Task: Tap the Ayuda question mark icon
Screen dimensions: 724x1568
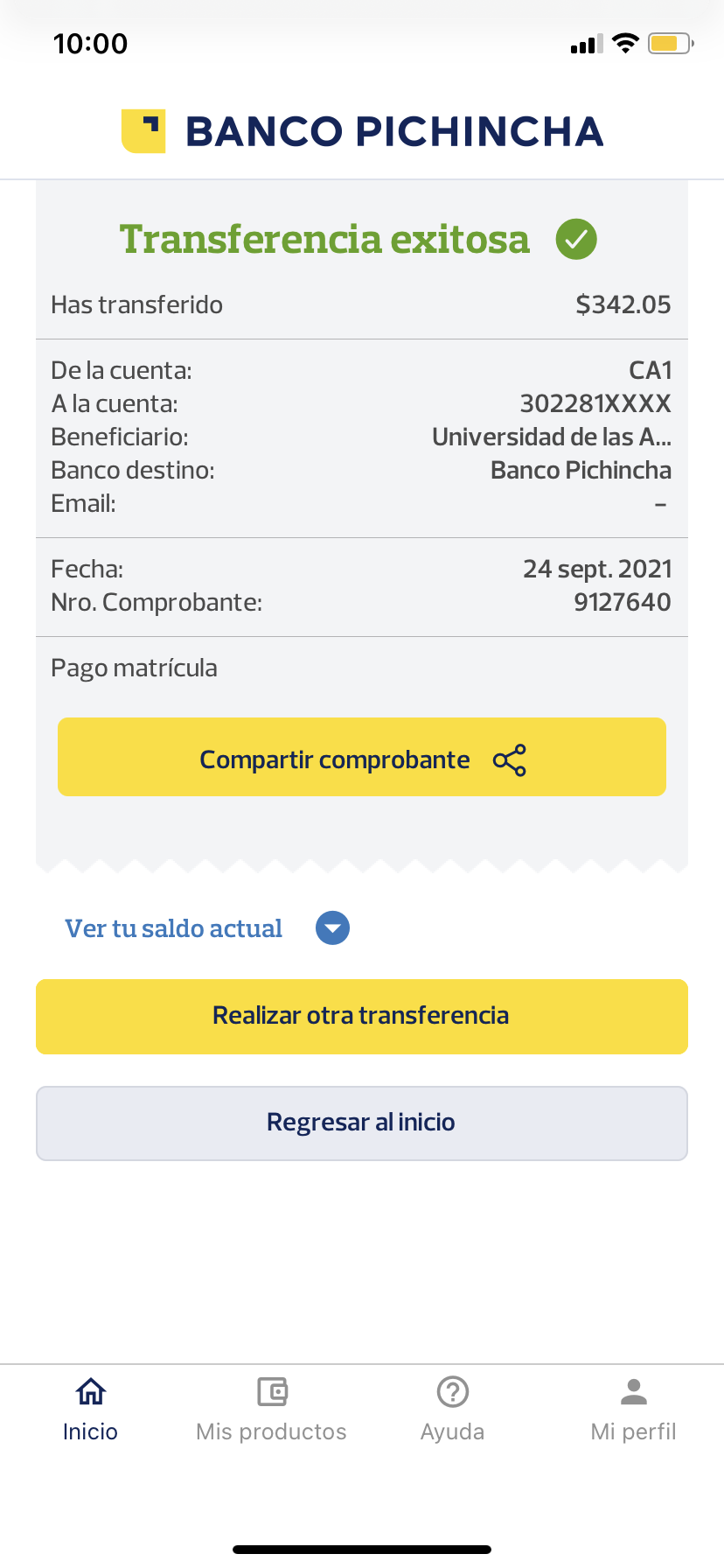Action: 453,1391
